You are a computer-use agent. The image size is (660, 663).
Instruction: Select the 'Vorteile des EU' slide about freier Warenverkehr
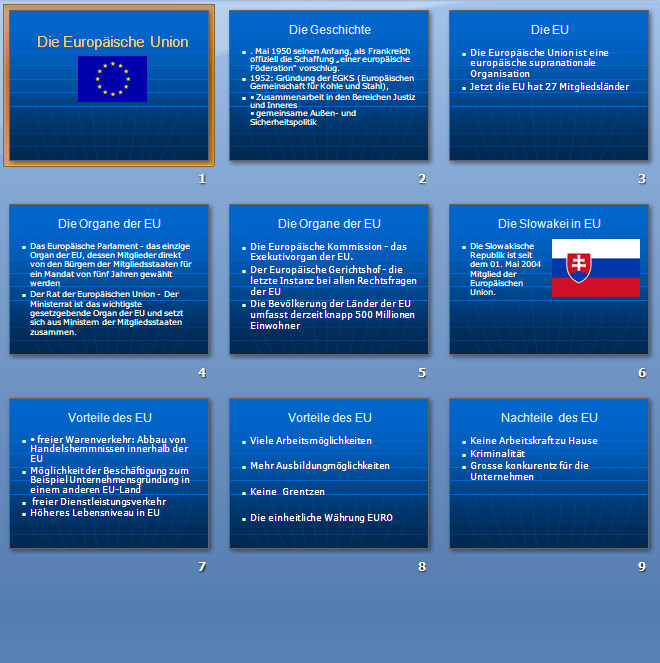[109, 473]
